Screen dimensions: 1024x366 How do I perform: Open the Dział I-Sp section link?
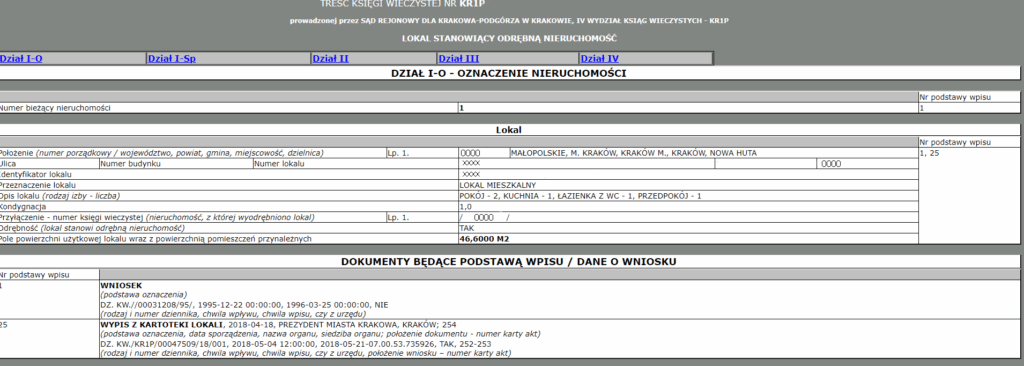tap(172, 59)
